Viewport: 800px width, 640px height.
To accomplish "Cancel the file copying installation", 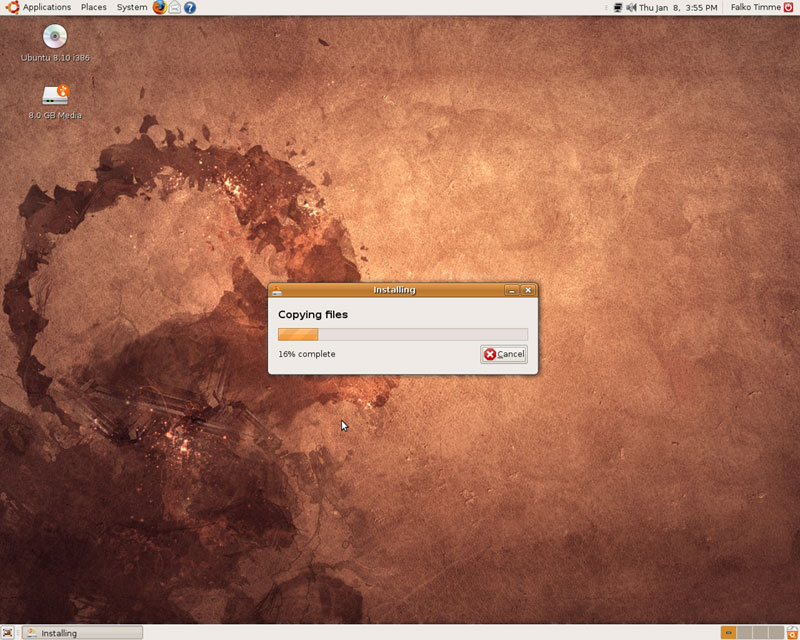I will [x=504, y=354].
